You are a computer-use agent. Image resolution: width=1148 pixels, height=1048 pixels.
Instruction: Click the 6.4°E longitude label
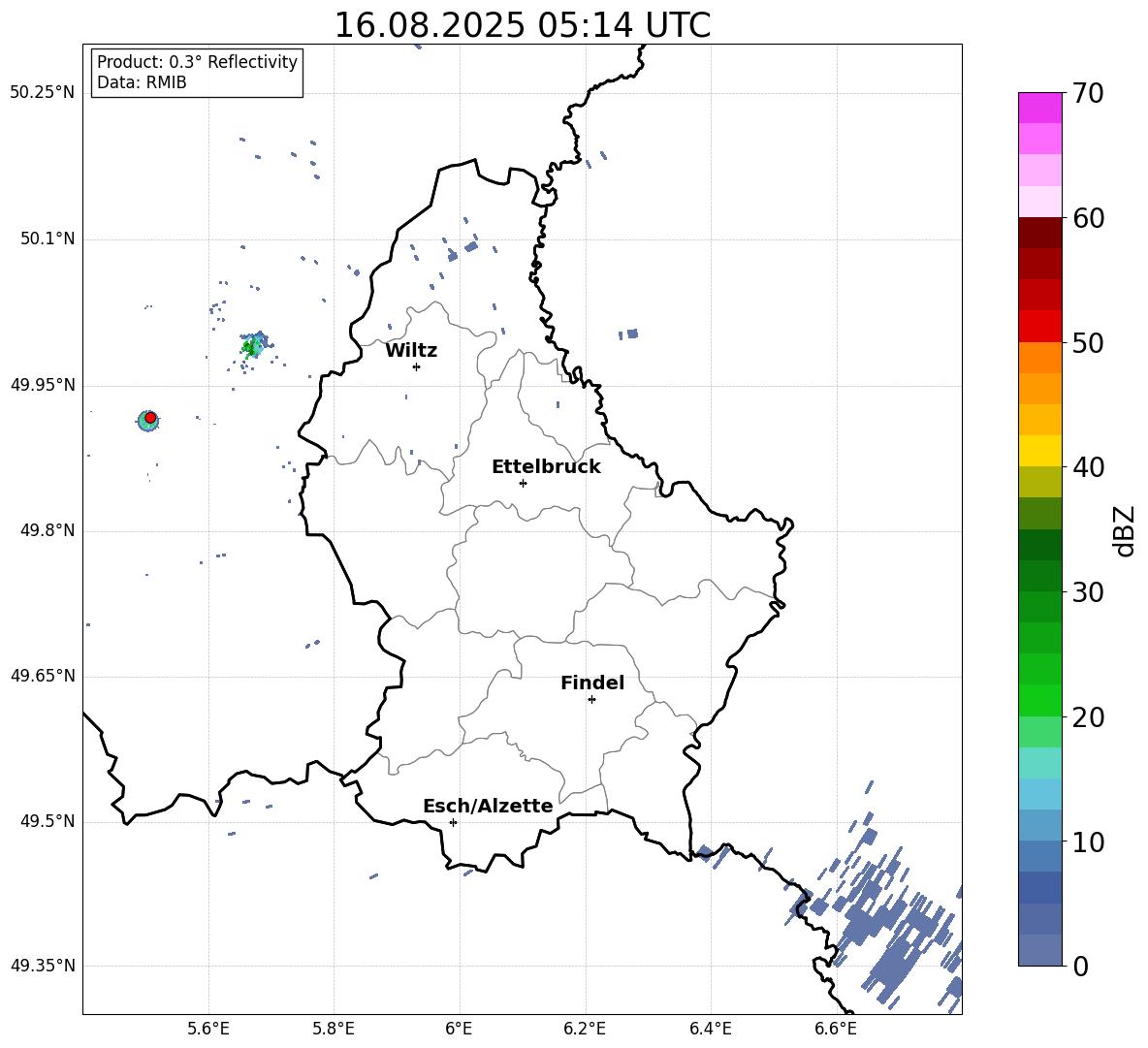(710, 1029)
